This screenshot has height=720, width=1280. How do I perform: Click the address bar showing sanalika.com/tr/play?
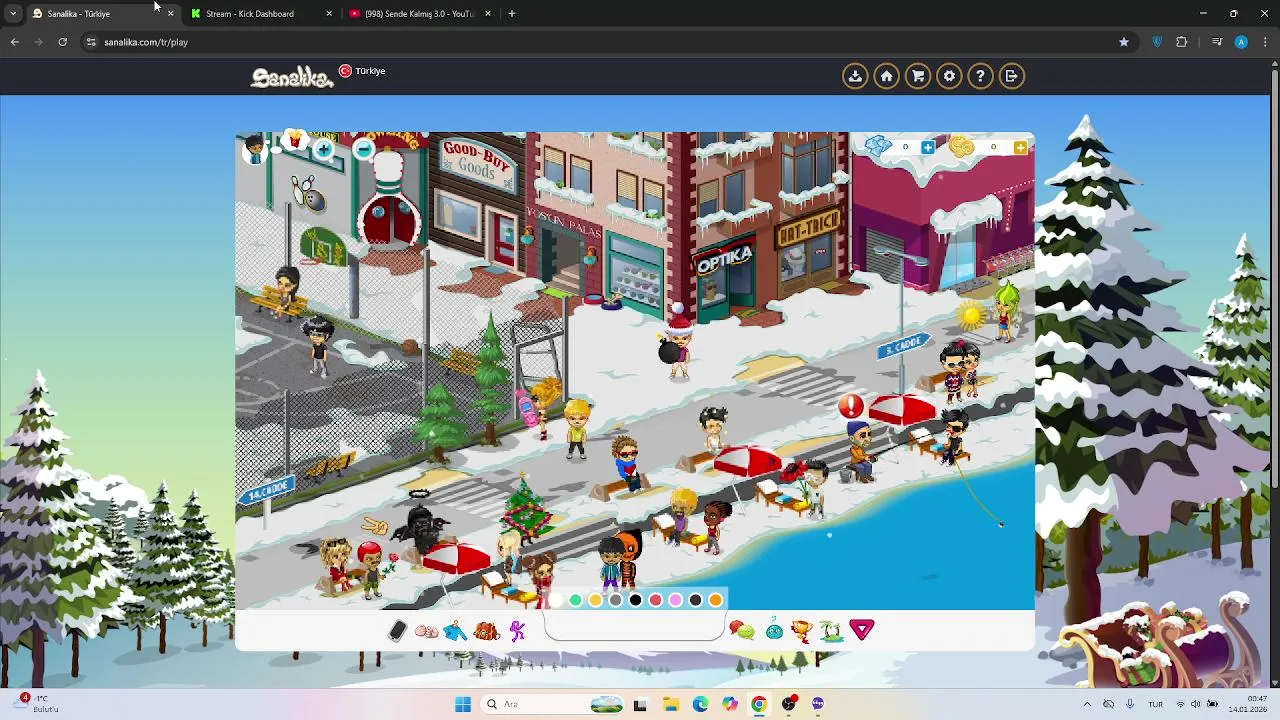coord(600,42)
